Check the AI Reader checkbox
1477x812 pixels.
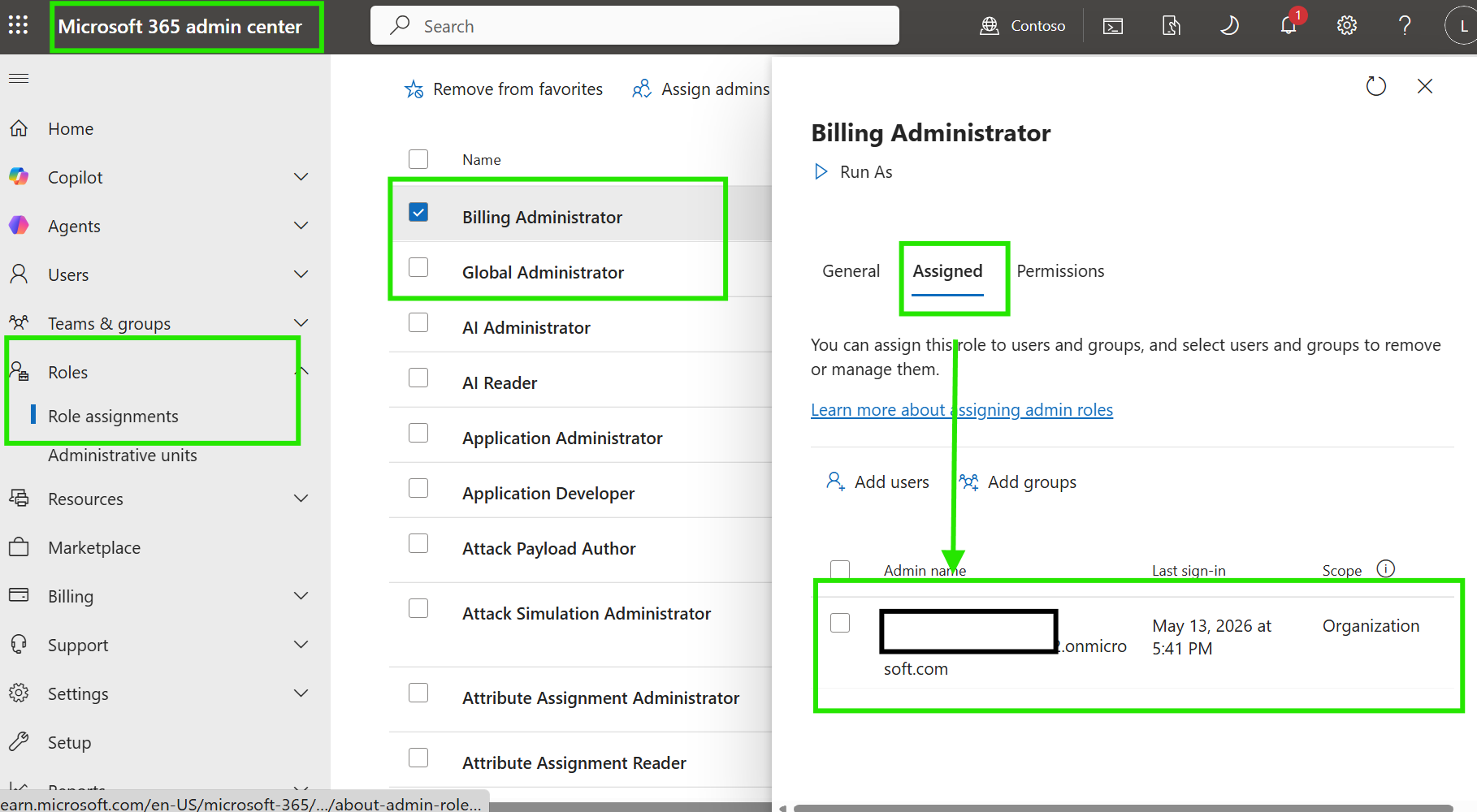(x=418, y=378)
